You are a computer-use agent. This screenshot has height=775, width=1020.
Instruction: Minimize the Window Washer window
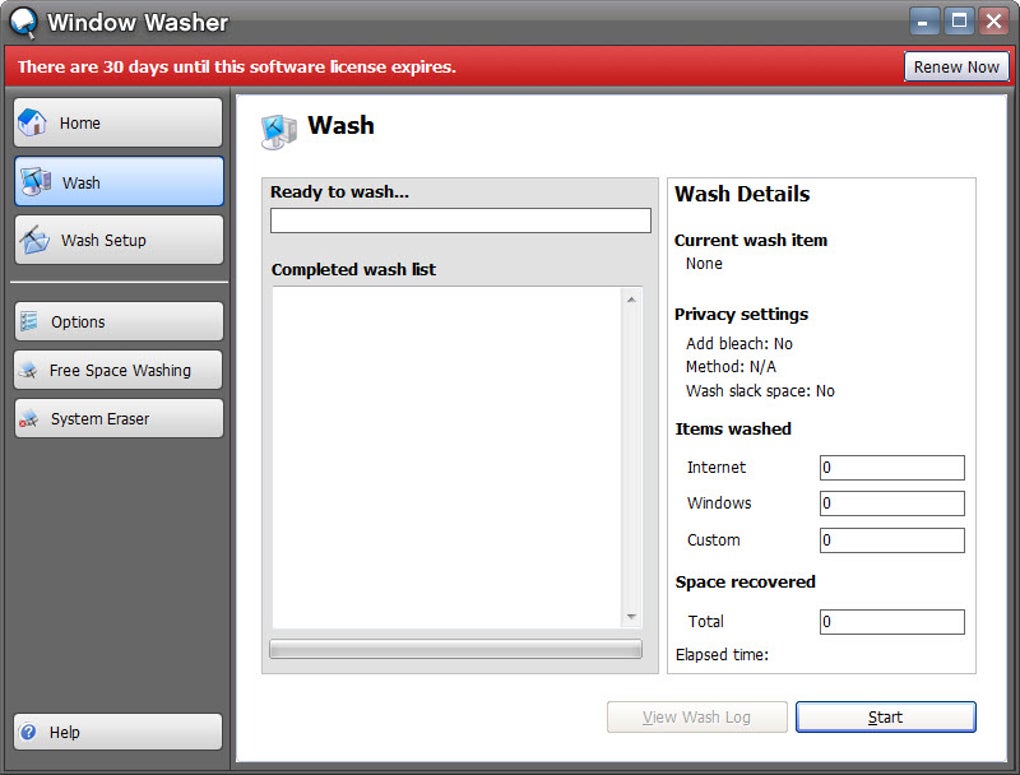pyautogui.click(x=924, y=21)
